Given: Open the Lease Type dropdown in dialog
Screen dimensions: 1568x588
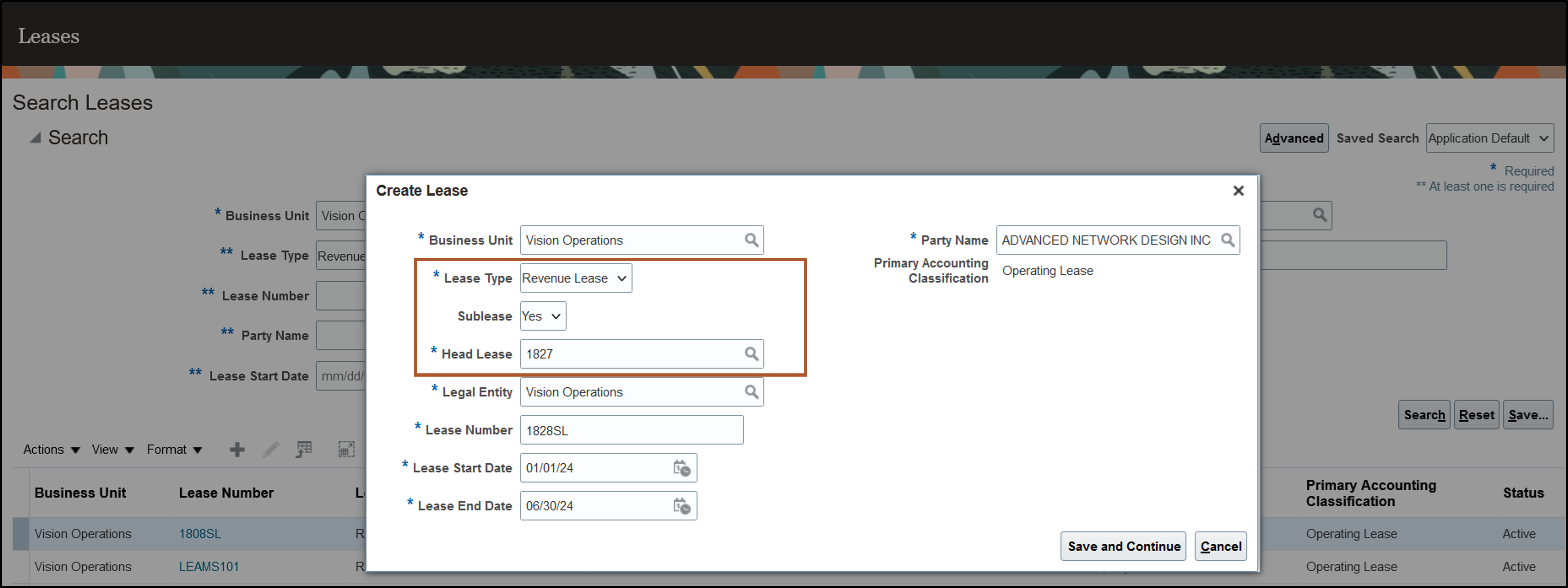Looking at the screenshot, I should pos(575,278).
